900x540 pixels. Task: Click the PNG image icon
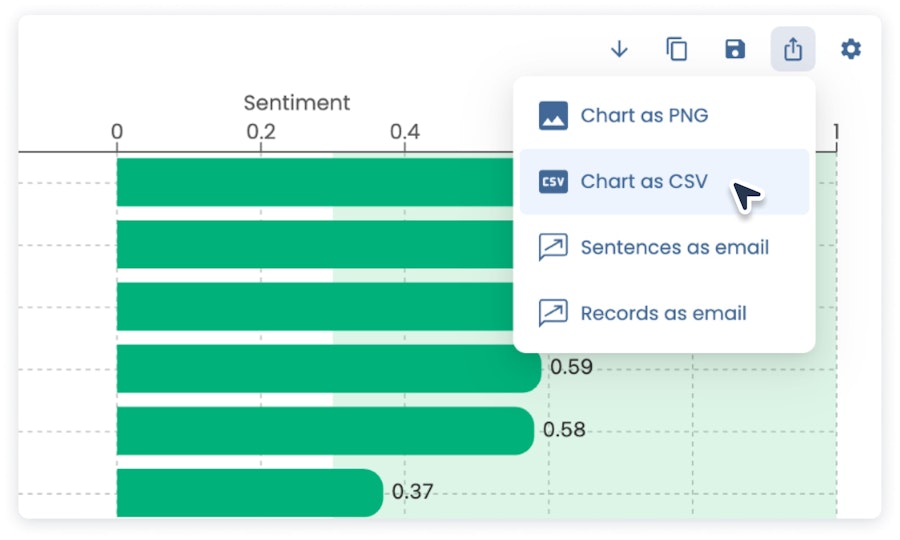click(x=553, y=115)
